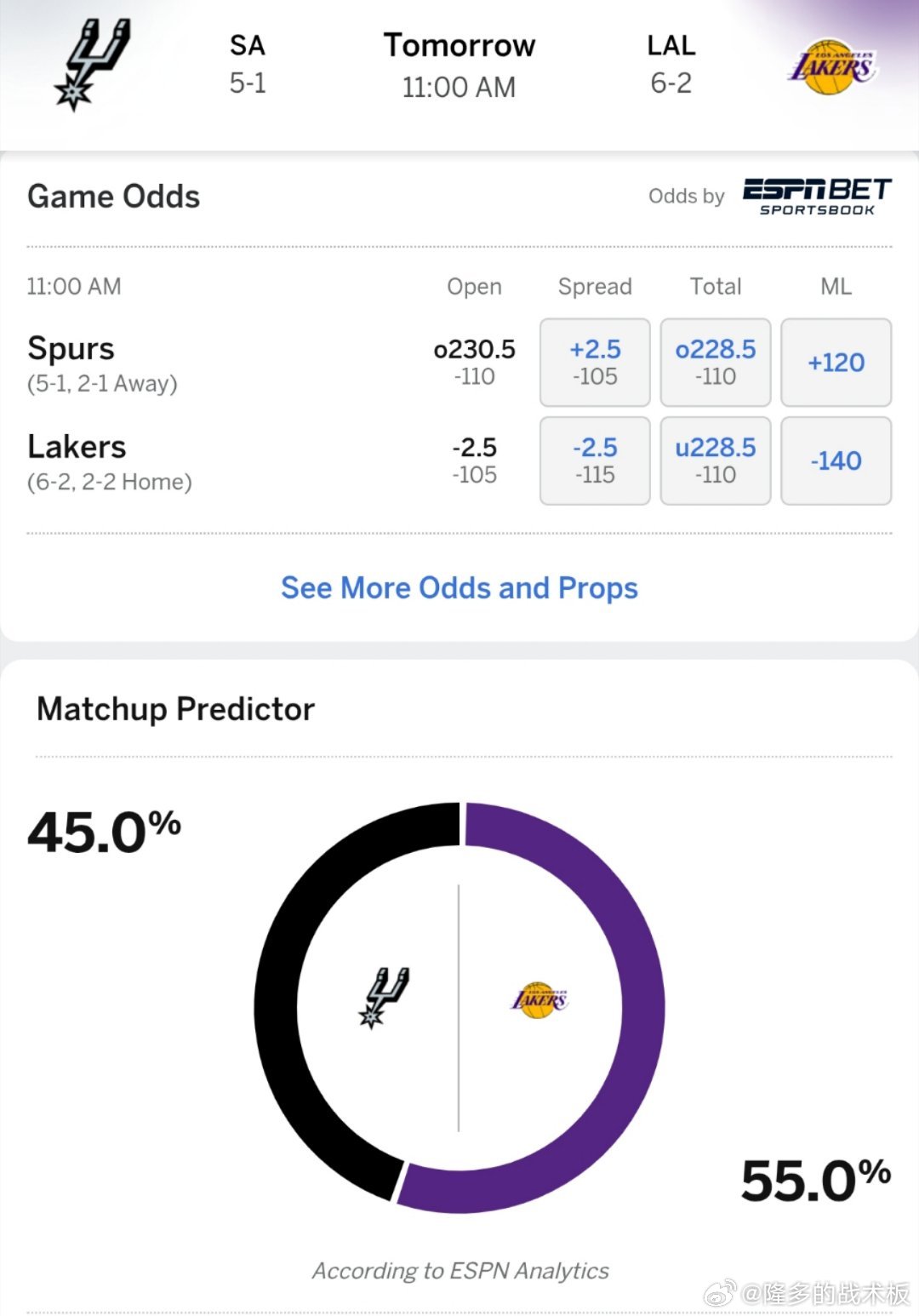The height and width of the screenshot is (1316, 919).
Task: Select the Spurs +120 moneyline
Action: point(836,362)
